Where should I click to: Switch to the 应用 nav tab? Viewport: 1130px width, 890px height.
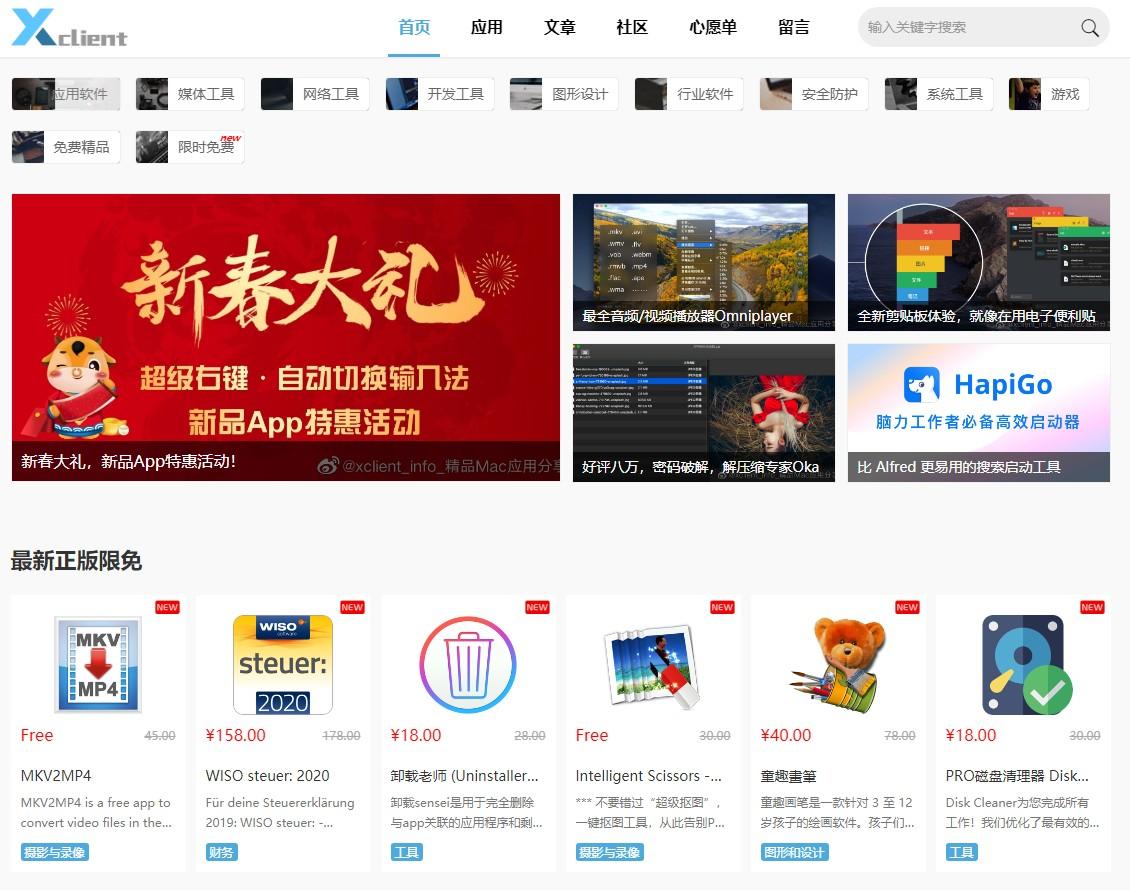point(486,28)
